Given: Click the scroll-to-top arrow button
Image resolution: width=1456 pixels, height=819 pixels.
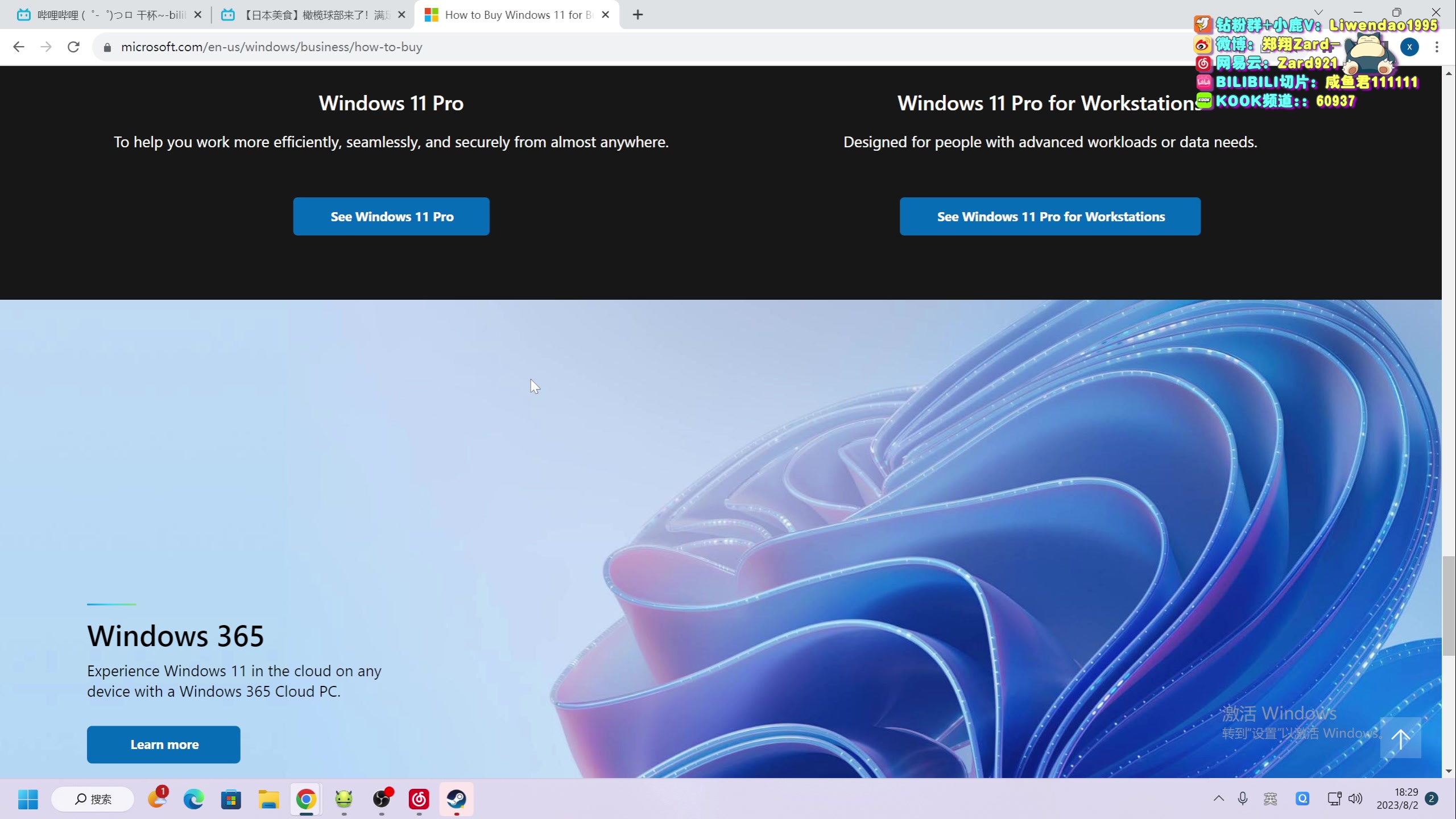Looking at the screenshot, I should point(1400,738).
